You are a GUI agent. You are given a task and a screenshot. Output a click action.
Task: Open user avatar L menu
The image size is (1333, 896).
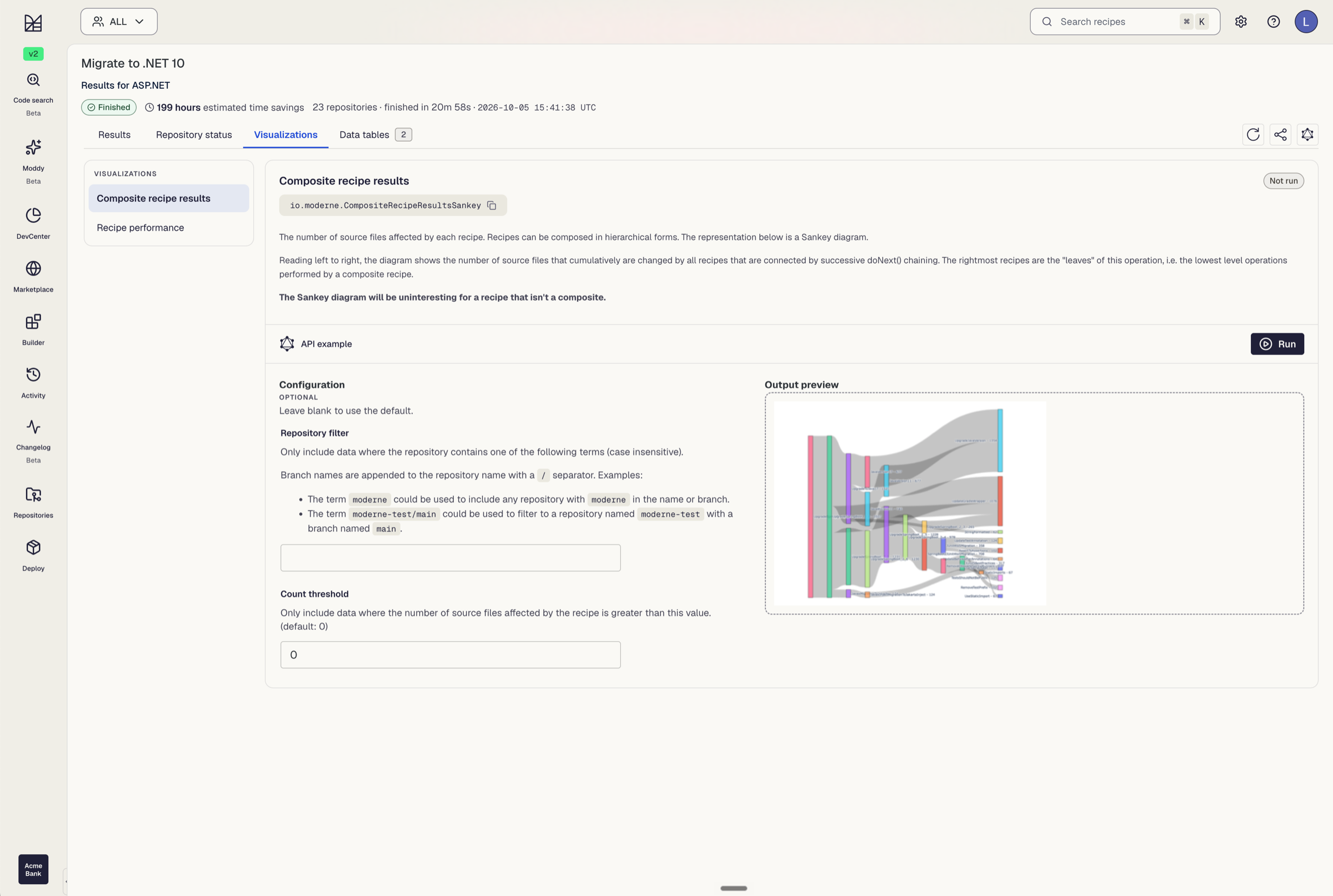(x=1306, y=22)
